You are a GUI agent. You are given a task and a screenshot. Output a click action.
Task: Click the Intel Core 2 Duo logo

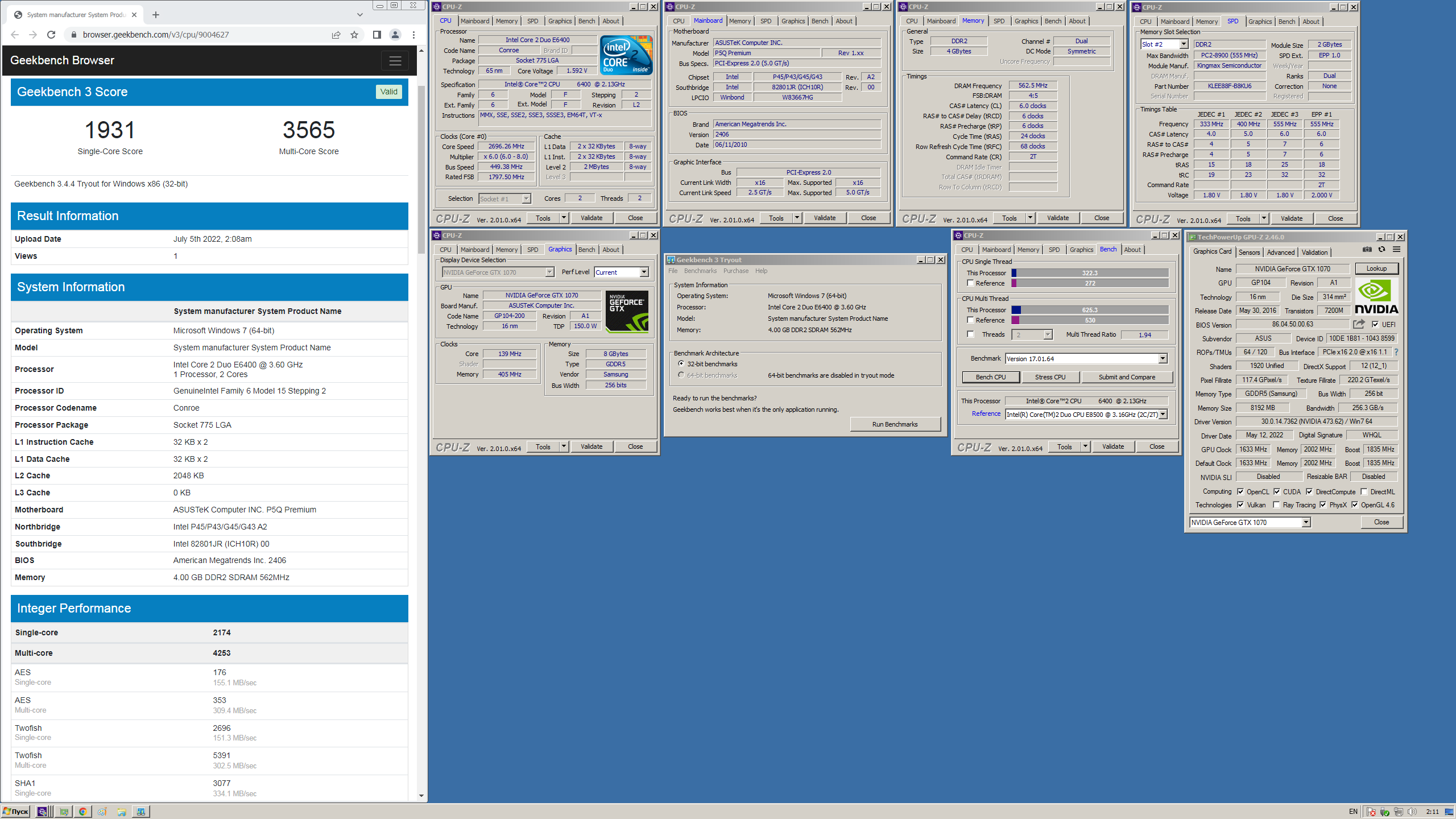tap(627, 55)
